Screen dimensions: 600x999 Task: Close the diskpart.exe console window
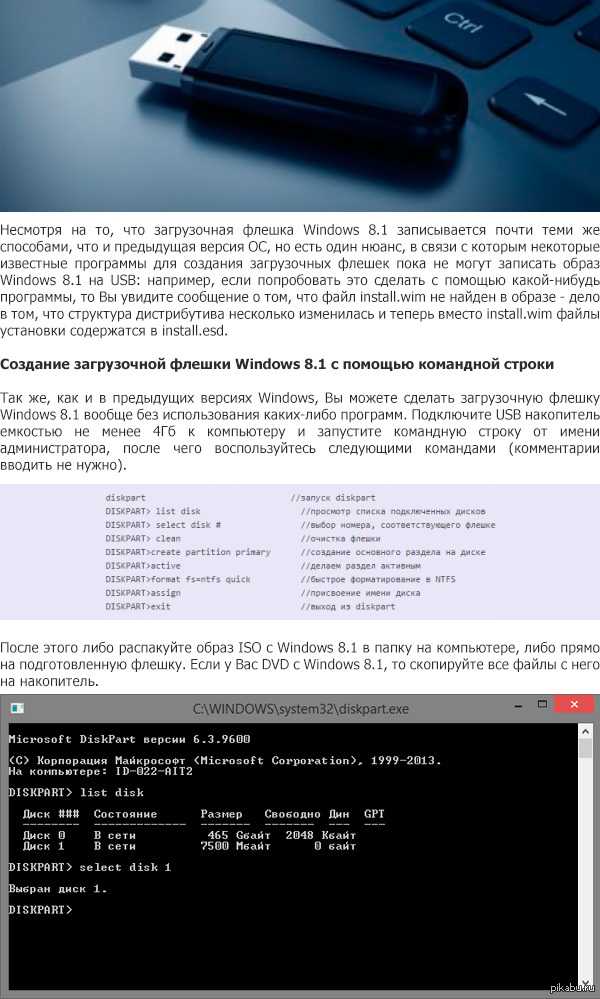click(575, 704)
